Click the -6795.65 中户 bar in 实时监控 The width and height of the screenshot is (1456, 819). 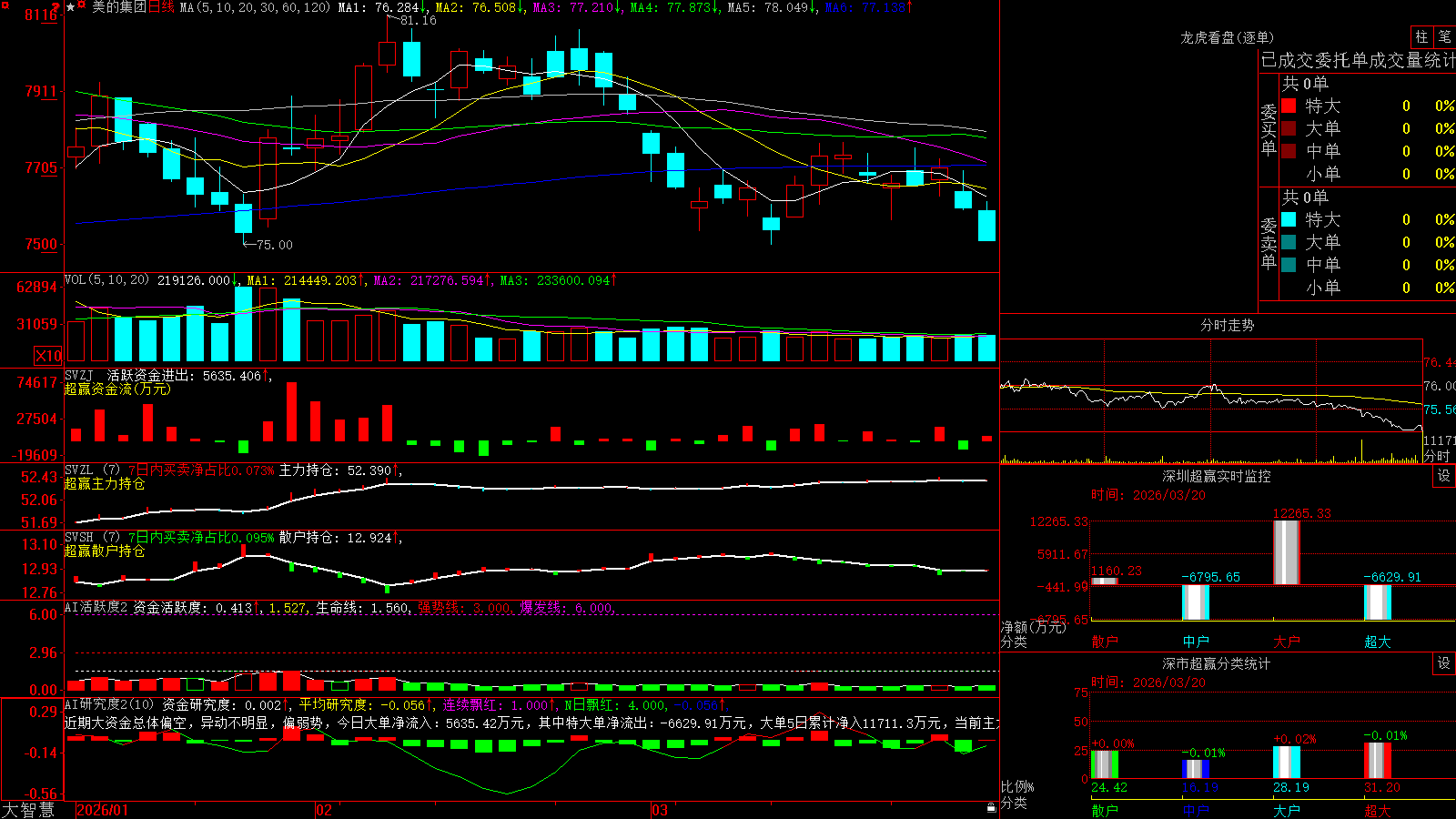(1196, 602)
